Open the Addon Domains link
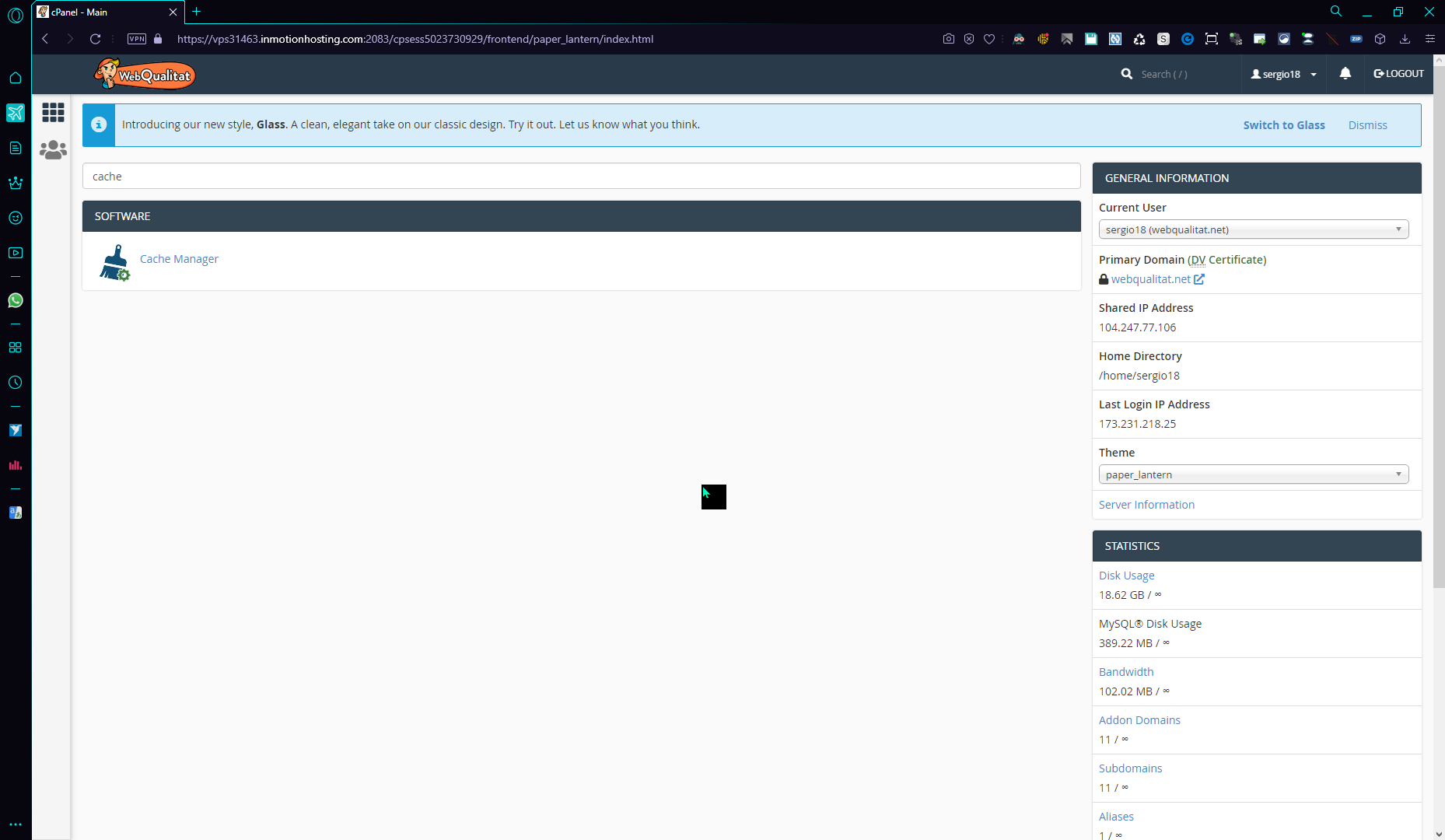This screenshot has width=1445, height=840. coord(1139,720)
